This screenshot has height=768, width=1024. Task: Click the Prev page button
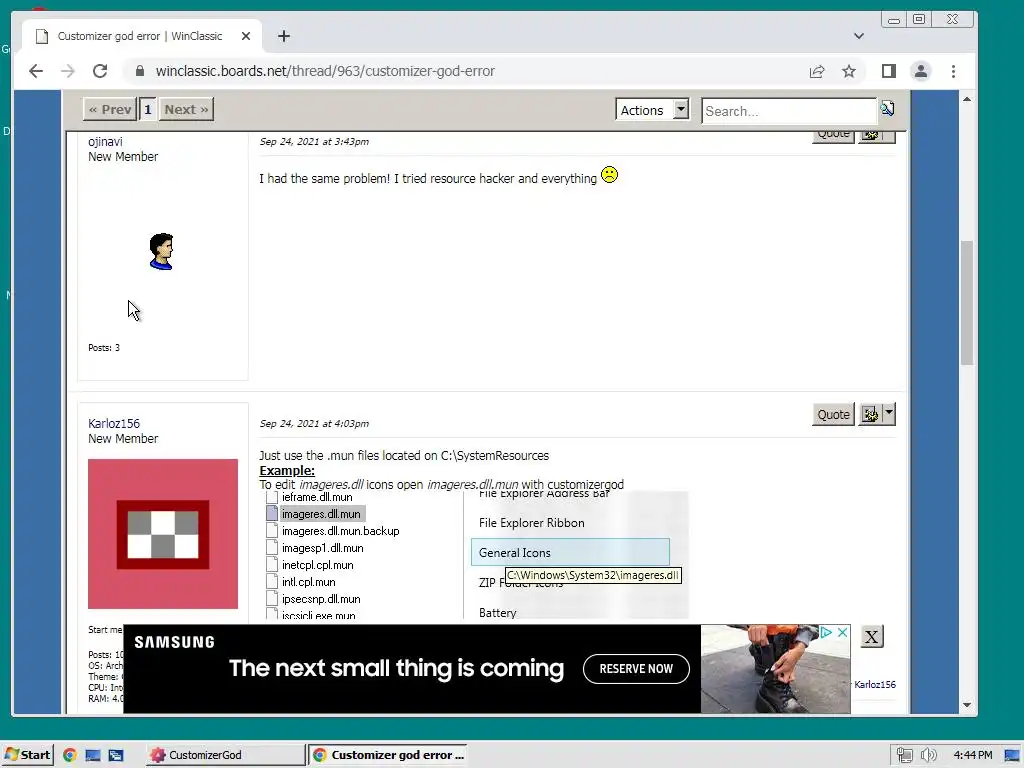[x=110, y=110]
